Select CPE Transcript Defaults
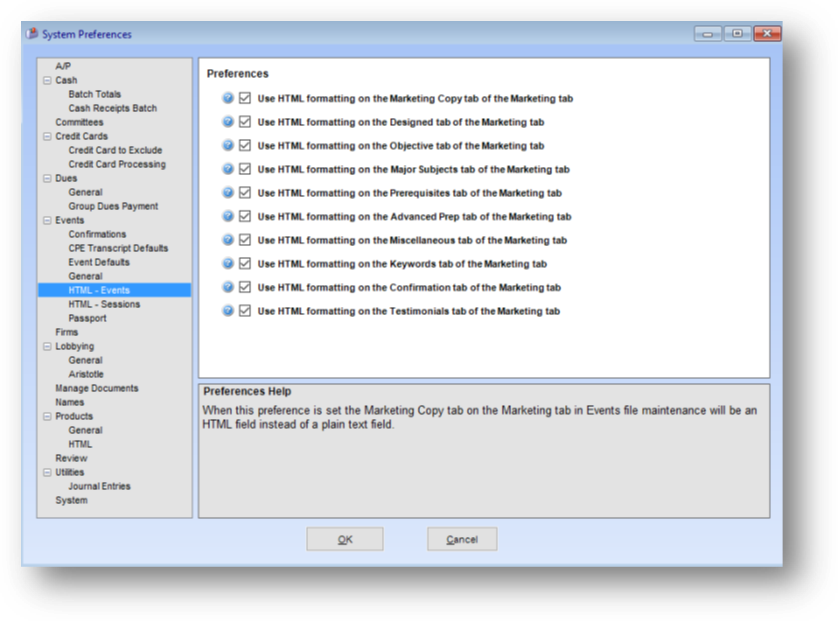 click(x=118, y=248)
